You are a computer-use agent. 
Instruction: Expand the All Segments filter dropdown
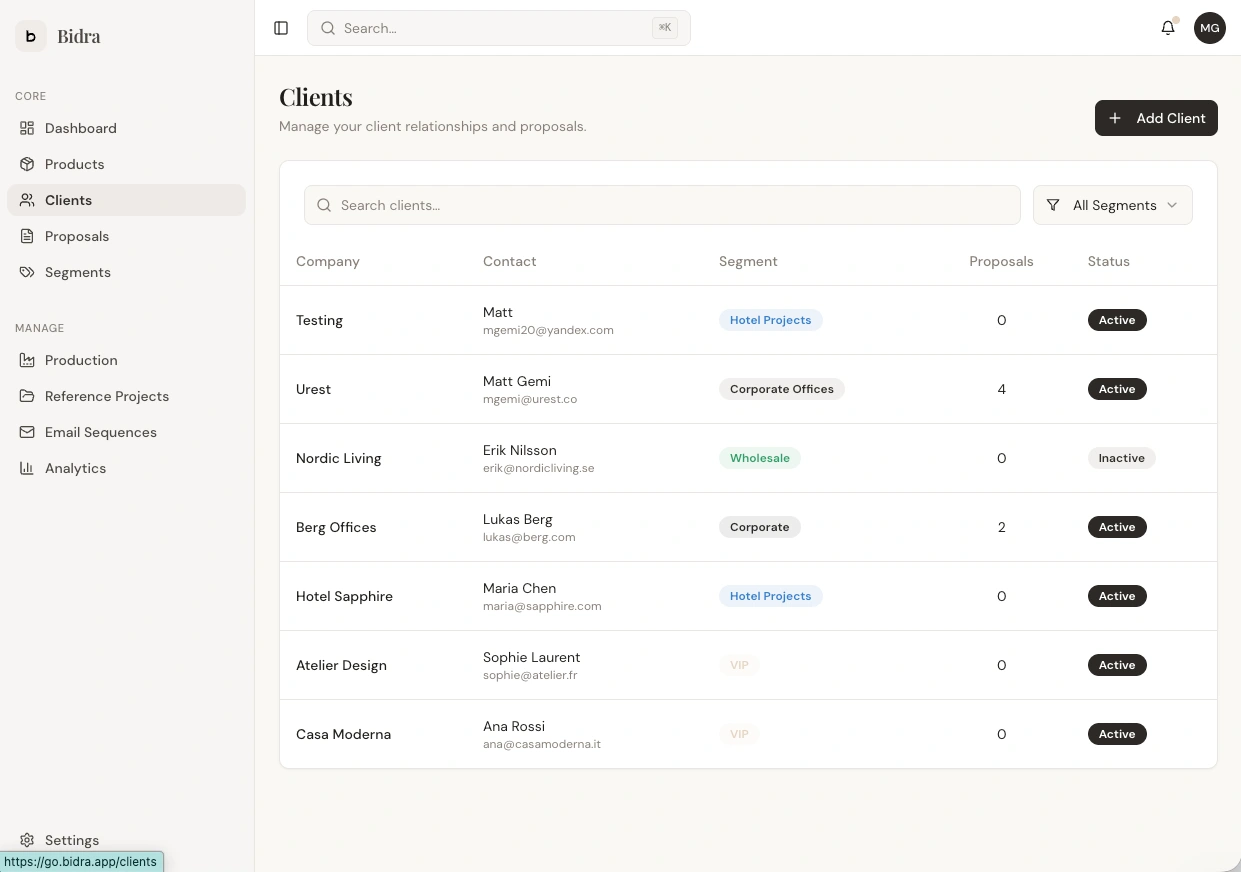1112,205
